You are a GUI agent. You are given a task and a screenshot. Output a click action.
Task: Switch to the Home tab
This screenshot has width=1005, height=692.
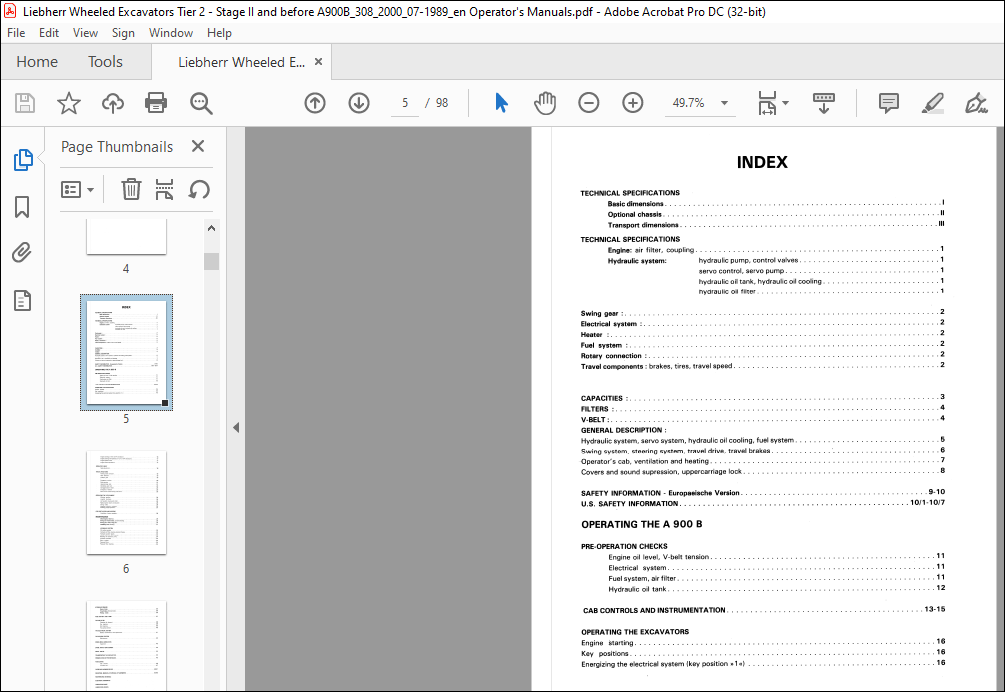(x=37, y=62)
